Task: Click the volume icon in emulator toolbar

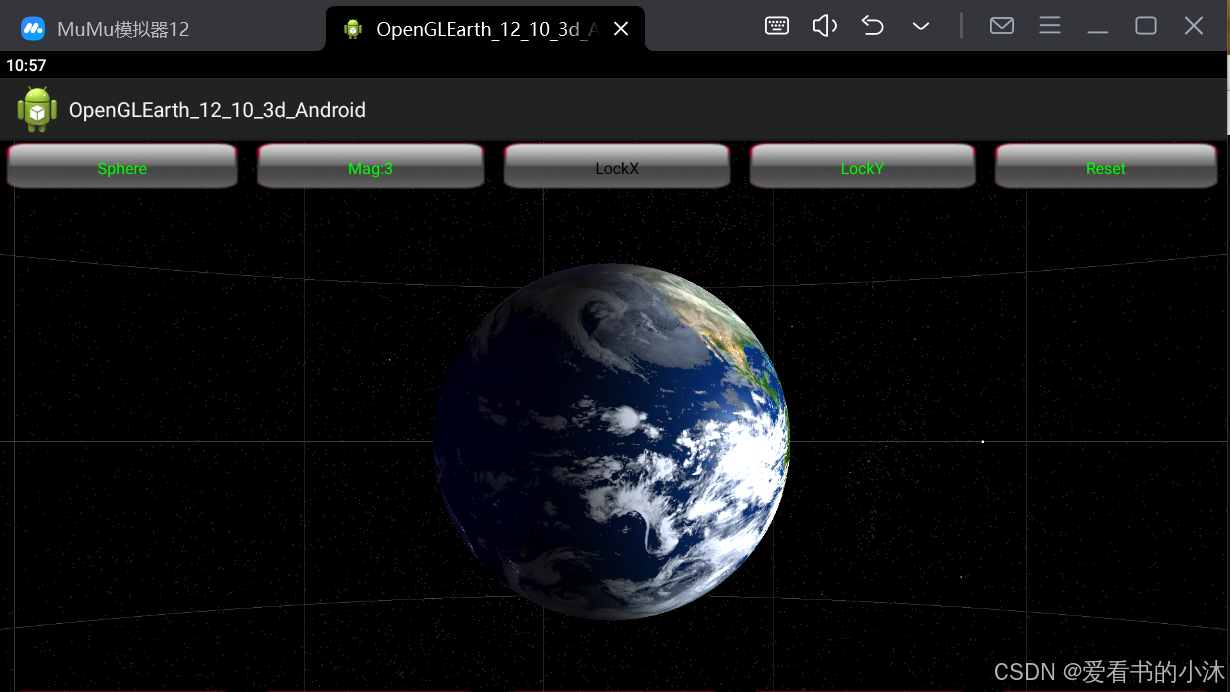Action: pyautogui.click(x=824, y=25)
